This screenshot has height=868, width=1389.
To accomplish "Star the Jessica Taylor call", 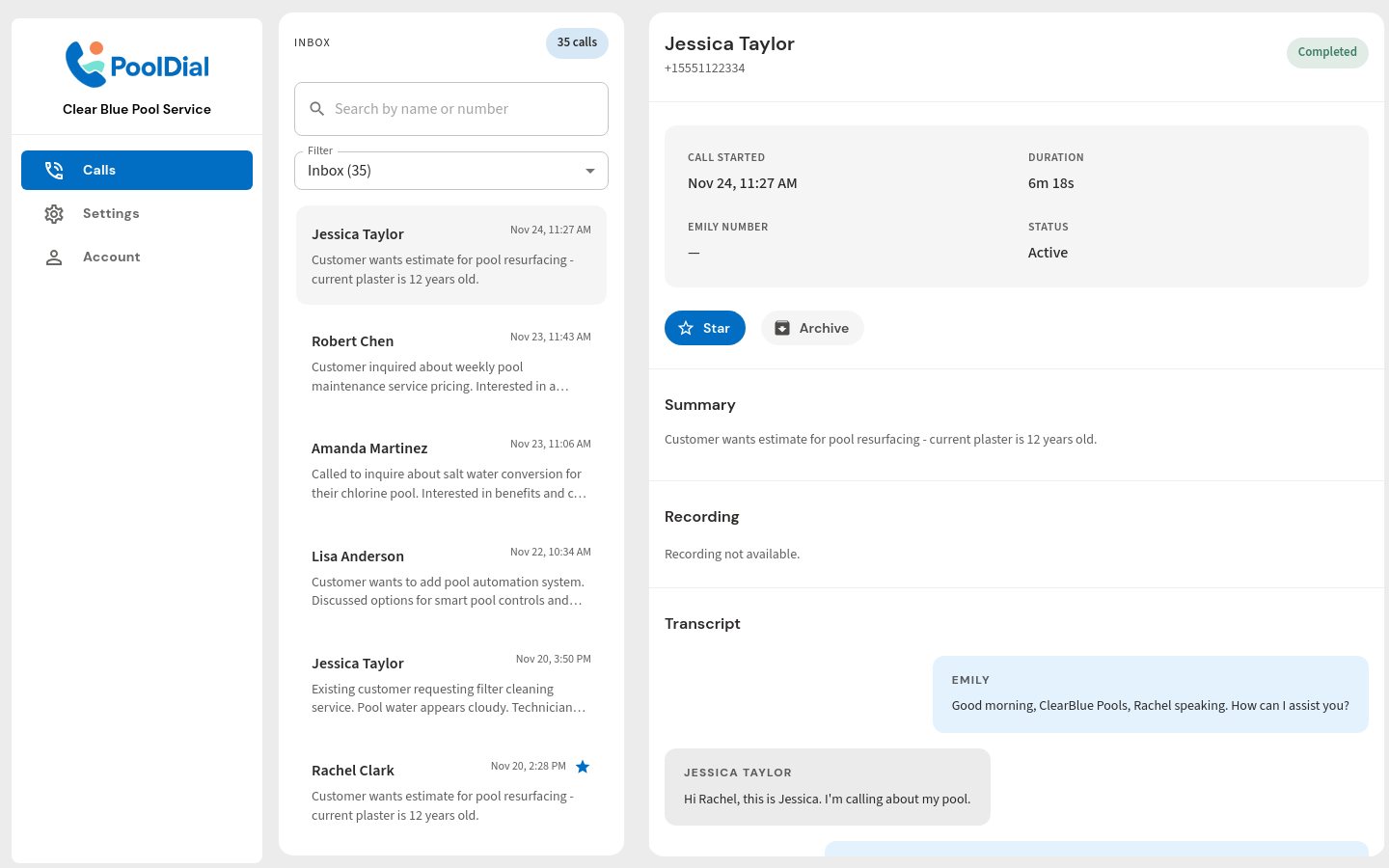I will click(x=705, y=328).
